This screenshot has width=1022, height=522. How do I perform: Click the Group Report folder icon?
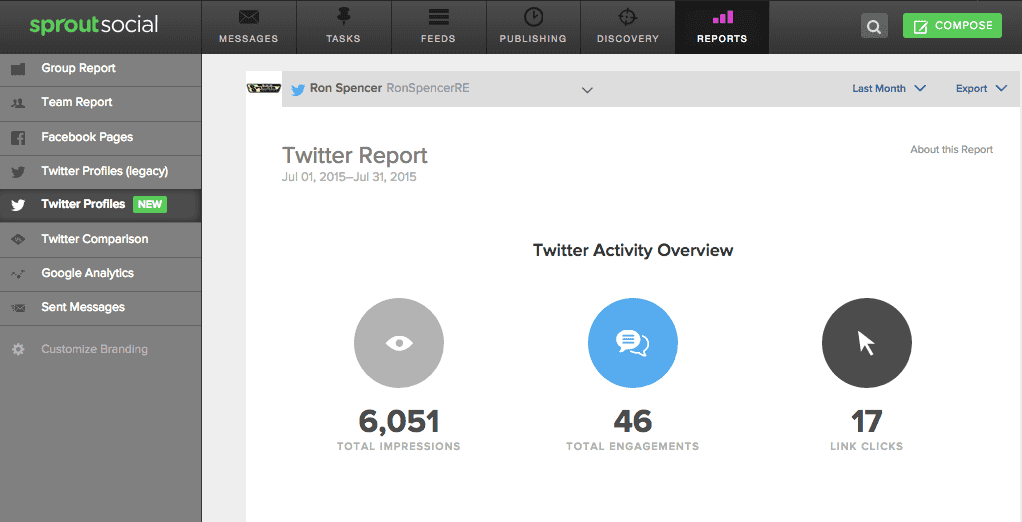[x=18, y=68]
